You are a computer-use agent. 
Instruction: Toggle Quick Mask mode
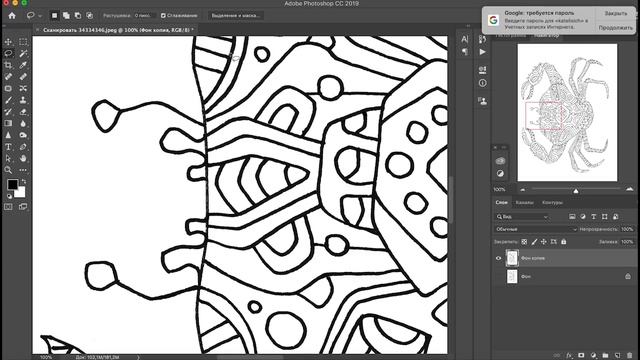point(8,207)
